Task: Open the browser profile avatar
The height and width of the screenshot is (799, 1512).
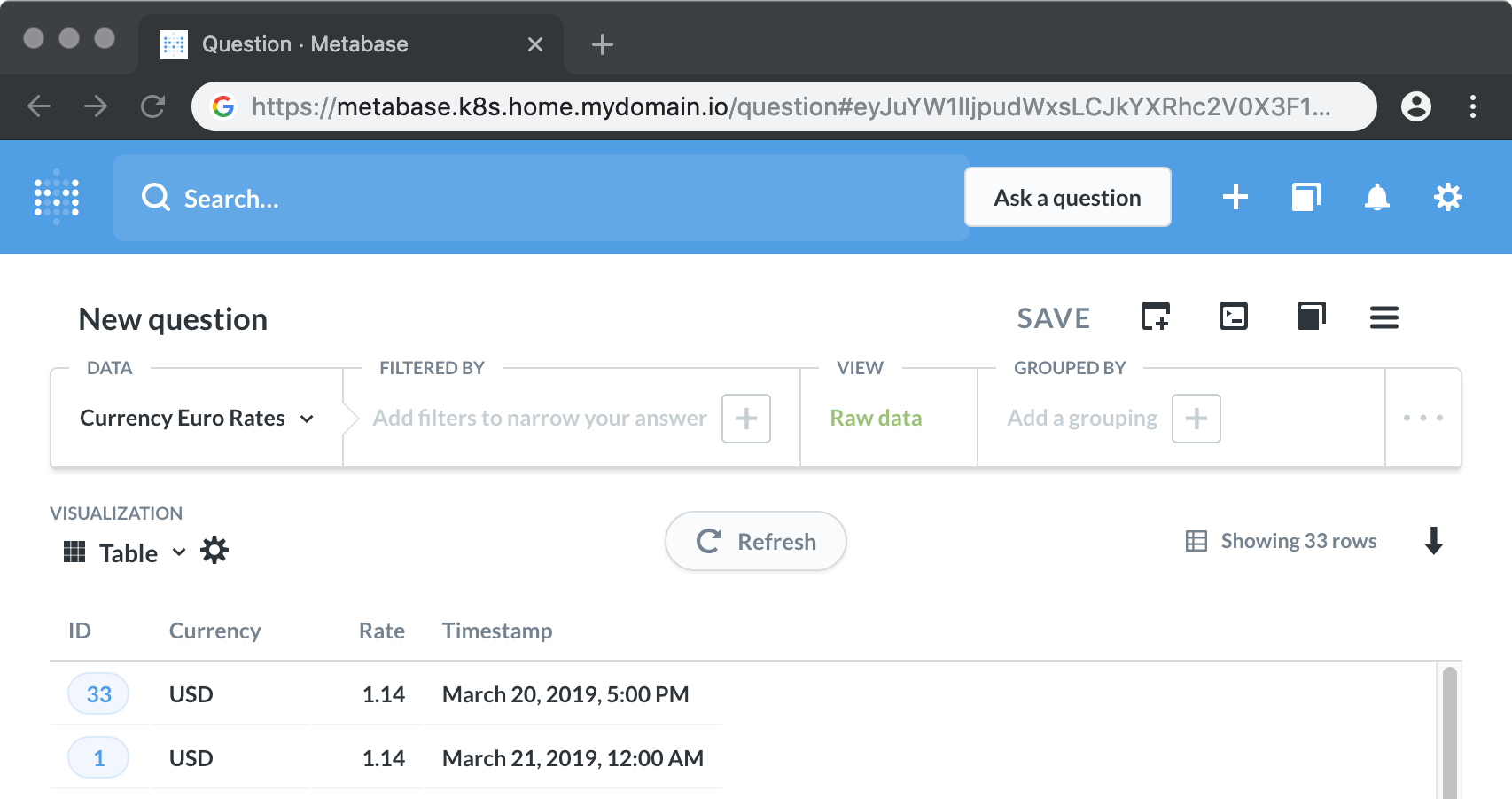Action: point(1415,106)
